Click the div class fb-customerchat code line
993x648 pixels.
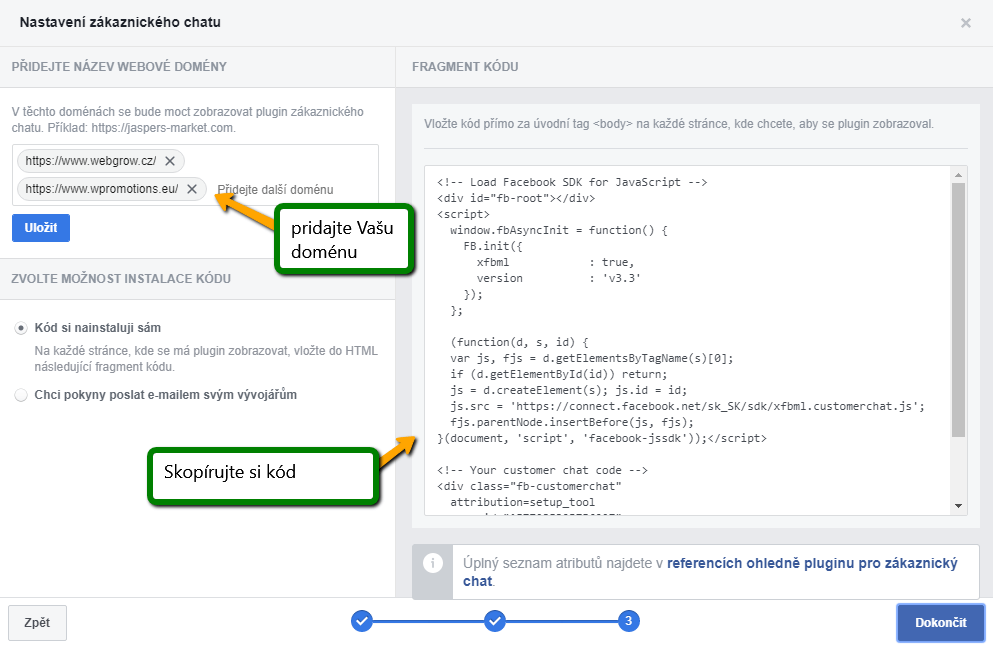point(529,486)
